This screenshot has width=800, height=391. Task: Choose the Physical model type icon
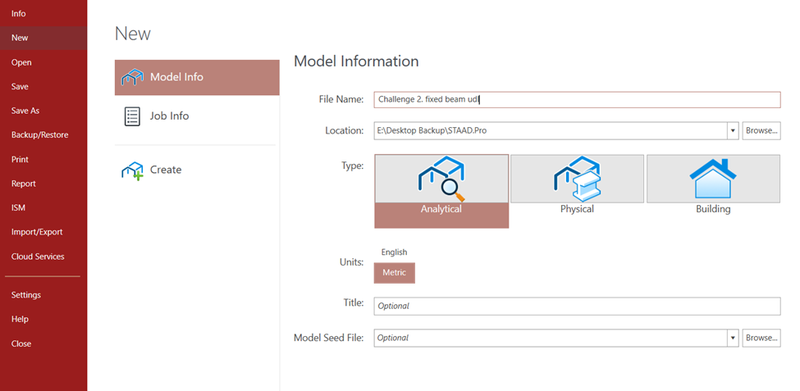coord(577,179)
